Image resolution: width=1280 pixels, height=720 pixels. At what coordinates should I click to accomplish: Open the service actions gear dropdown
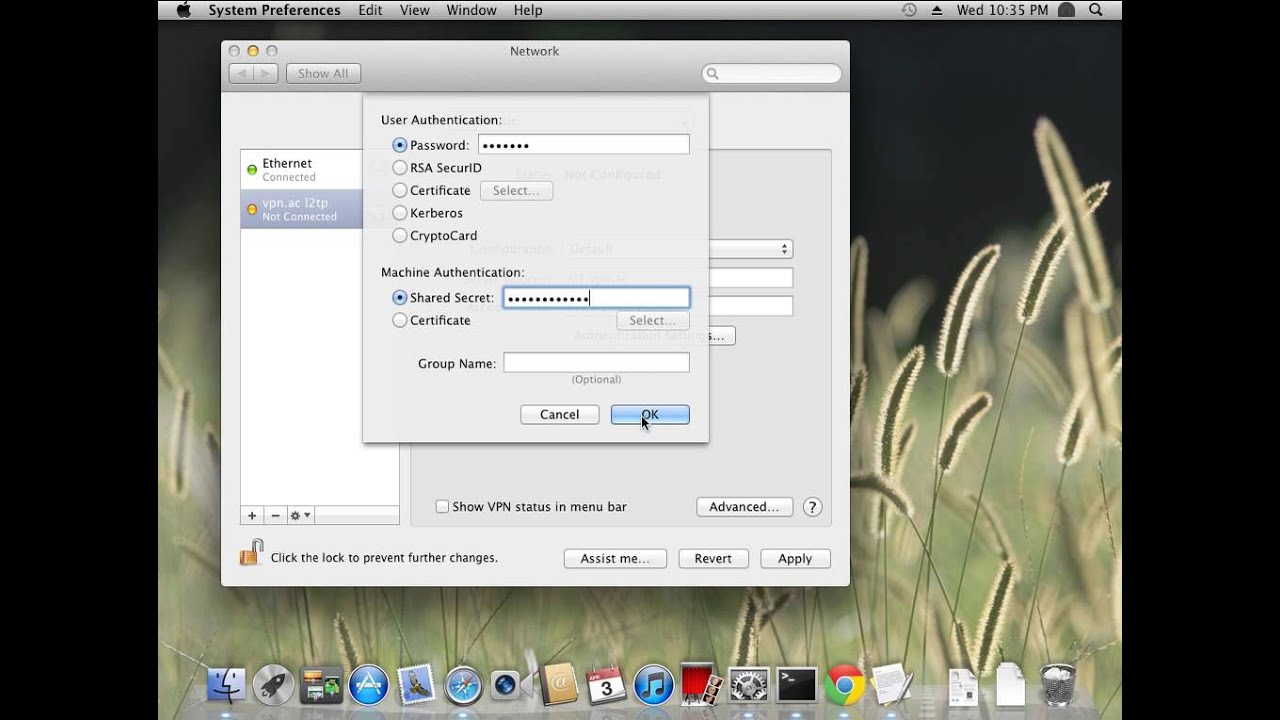click(x=300, y=515)
